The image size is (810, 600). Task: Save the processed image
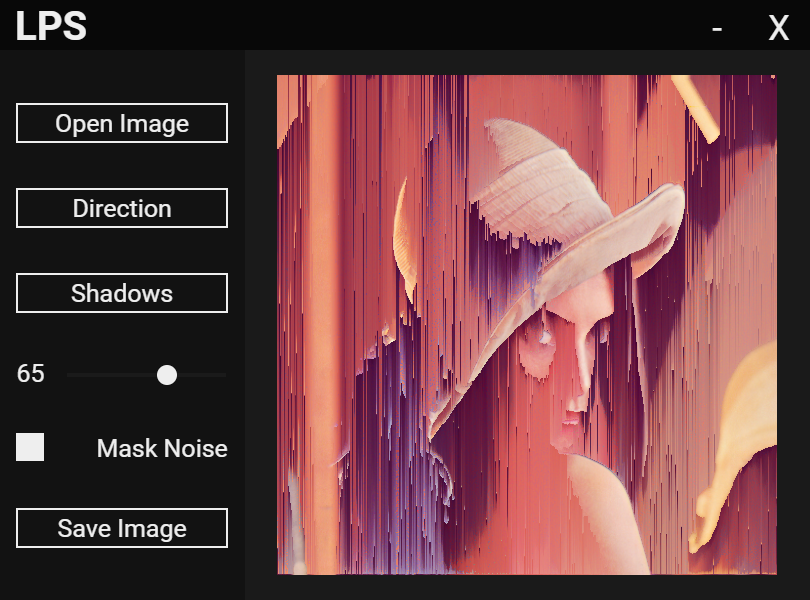coord(122,528)
